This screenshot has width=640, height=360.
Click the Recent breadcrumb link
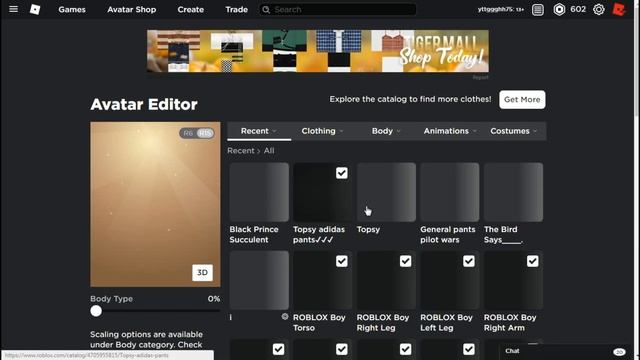click(240, 151)
